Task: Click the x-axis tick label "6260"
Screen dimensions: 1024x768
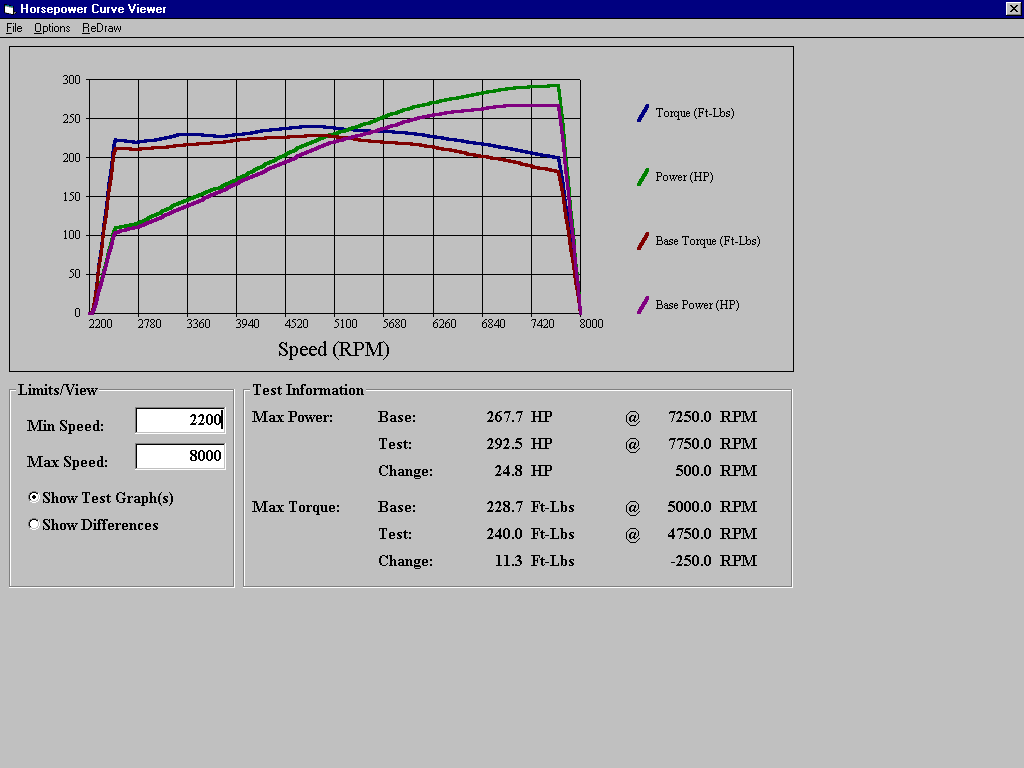Action: point(444,324)
